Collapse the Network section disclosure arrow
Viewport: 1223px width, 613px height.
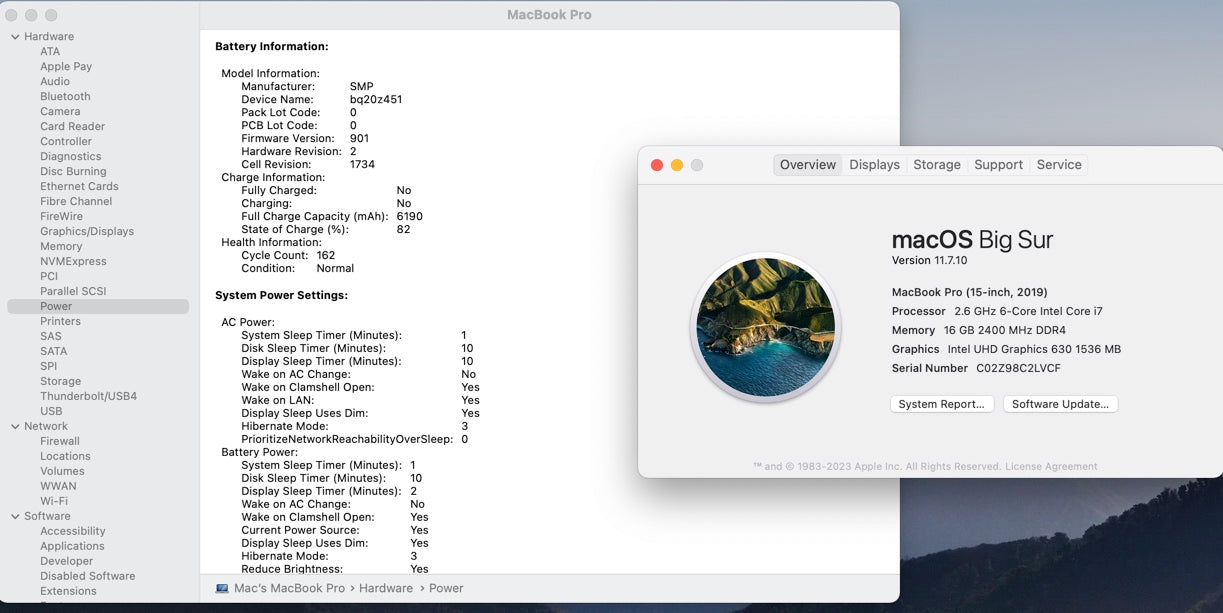click(x=15, y=426)
